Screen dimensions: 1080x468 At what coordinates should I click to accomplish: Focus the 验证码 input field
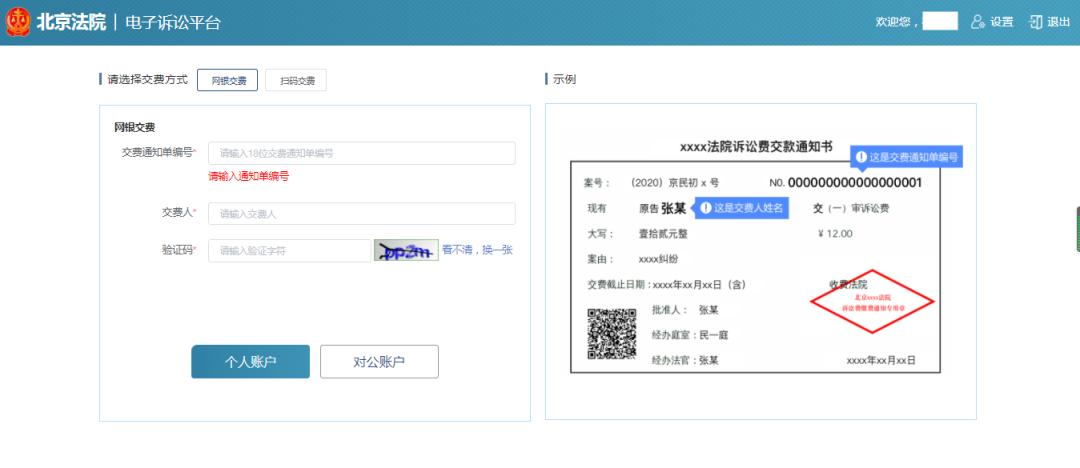(289, 251)
